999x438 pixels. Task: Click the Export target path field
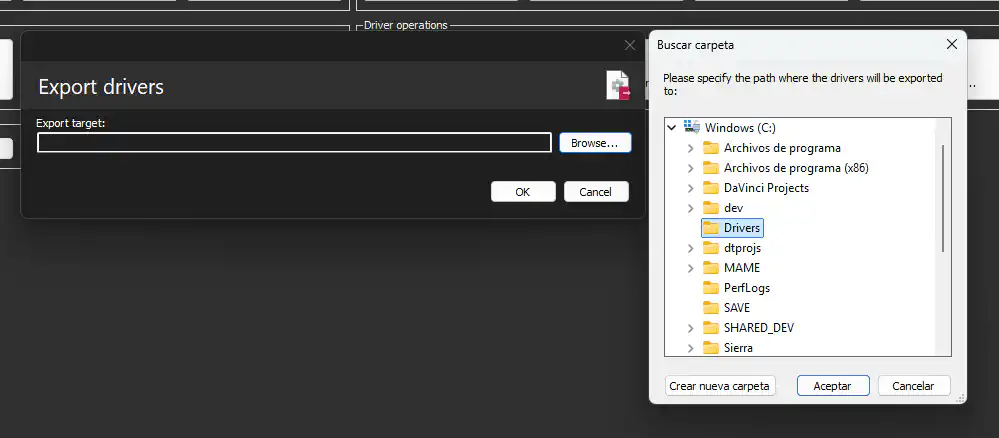point(294,143)
